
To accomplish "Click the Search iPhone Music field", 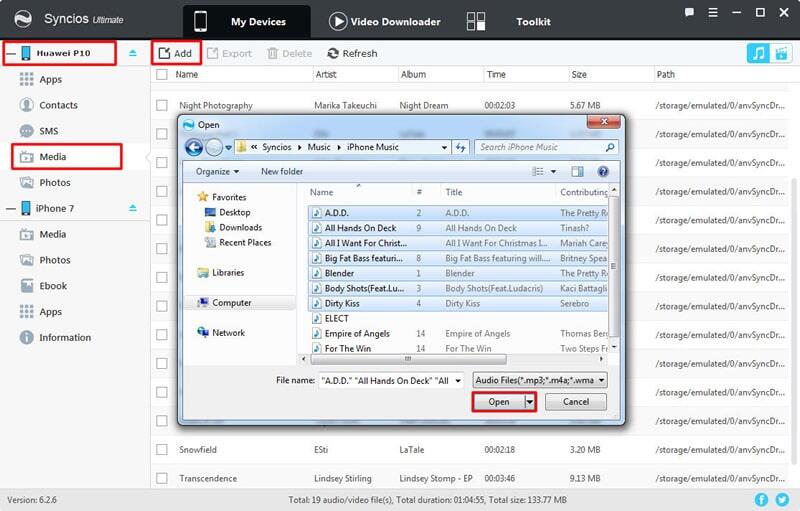I will pos(538,147).
